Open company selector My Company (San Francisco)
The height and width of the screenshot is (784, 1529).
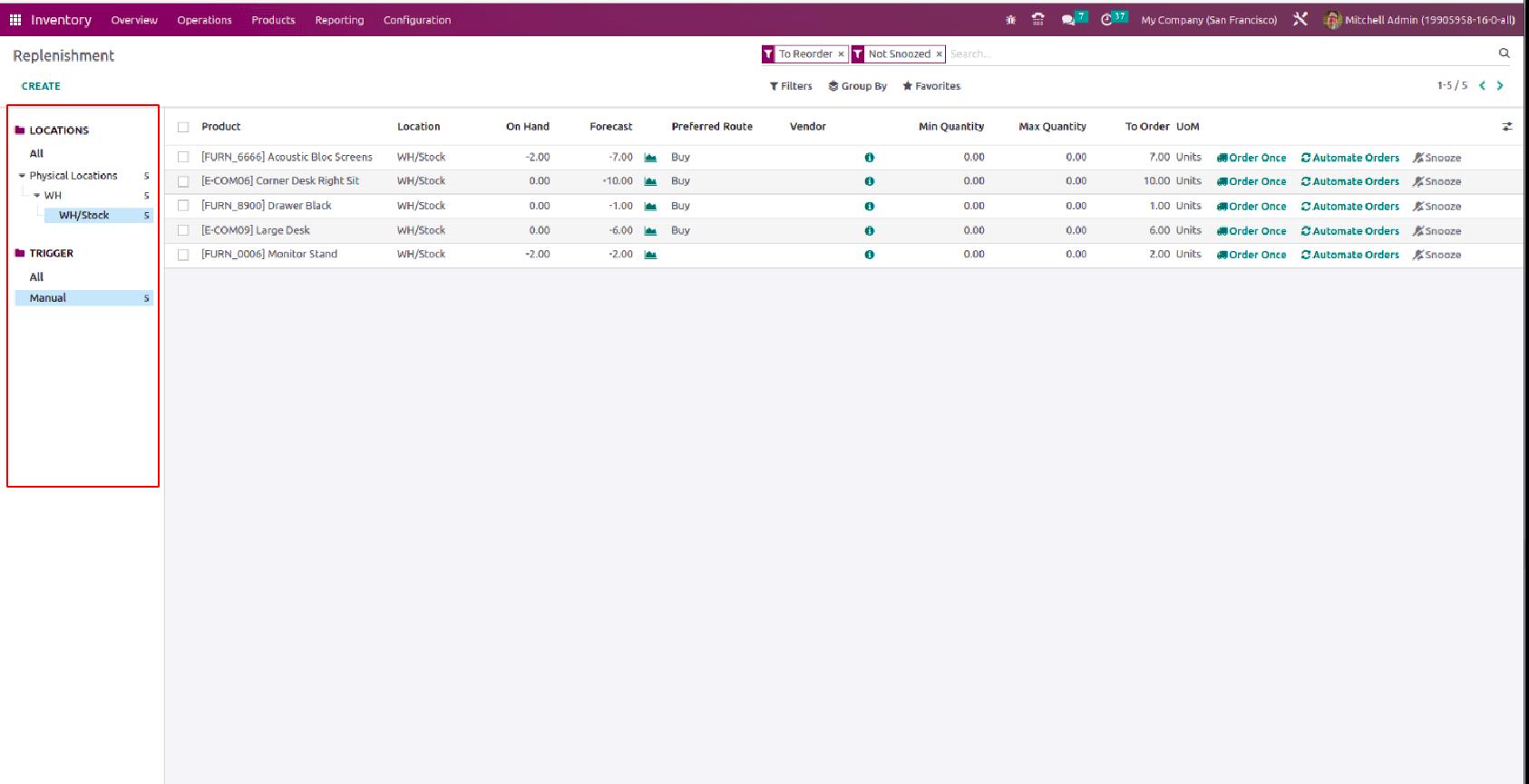(x=1209, y=20)
